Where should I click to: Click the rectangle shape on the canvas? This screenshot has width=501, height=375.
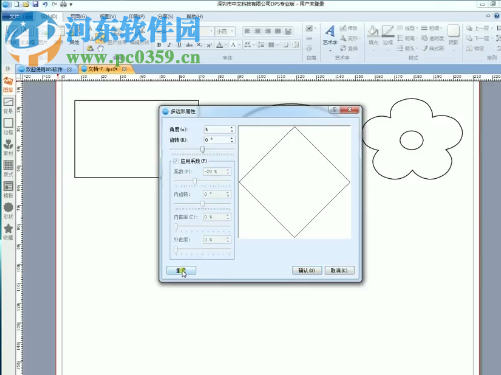click(x=116, y=139)
